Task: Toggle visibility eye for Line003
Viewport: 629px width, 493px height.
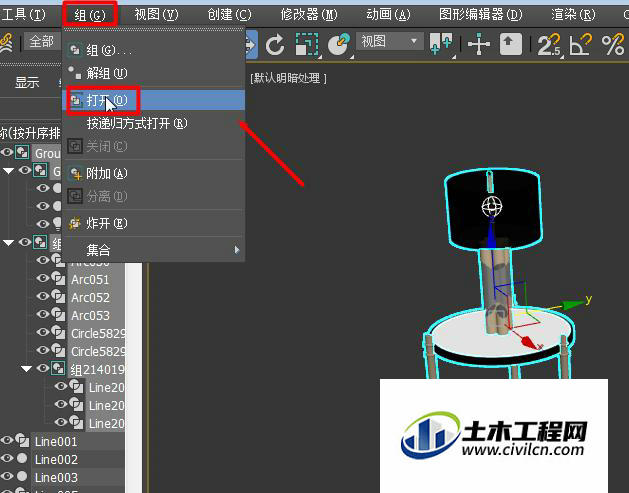Action: click(7, 476)
